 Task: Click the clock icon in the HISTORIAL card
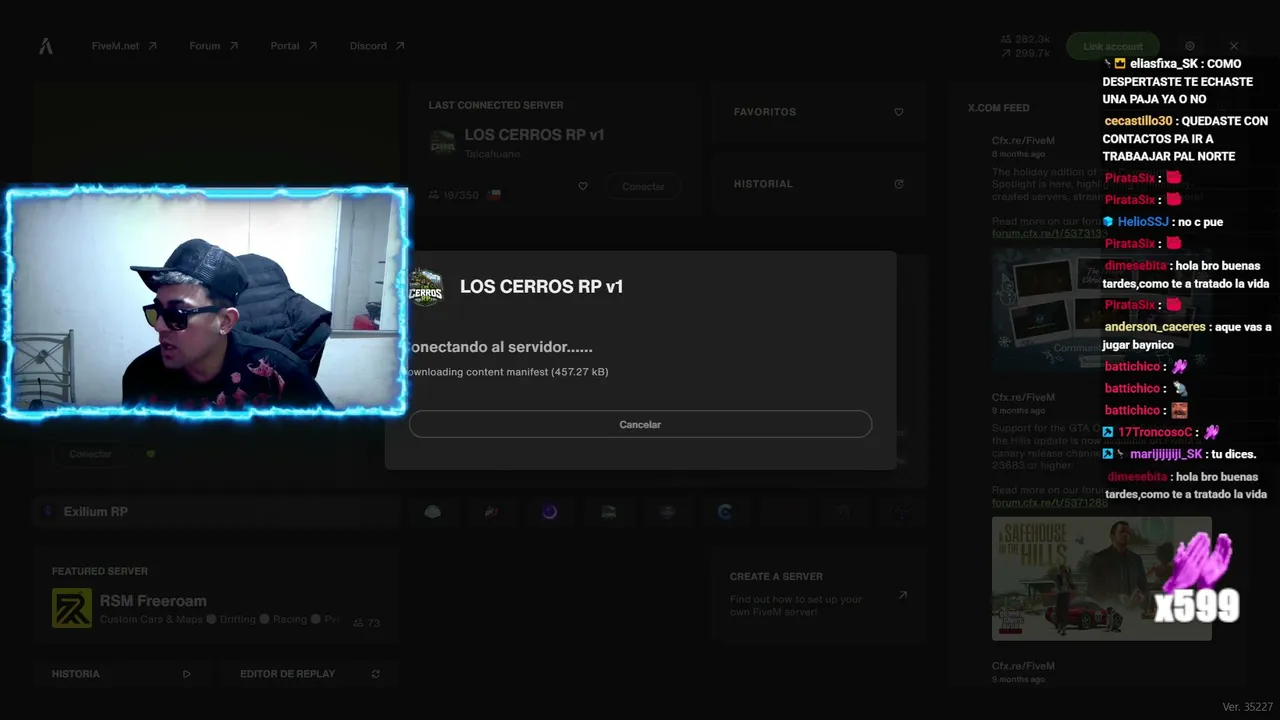(899, 184)
